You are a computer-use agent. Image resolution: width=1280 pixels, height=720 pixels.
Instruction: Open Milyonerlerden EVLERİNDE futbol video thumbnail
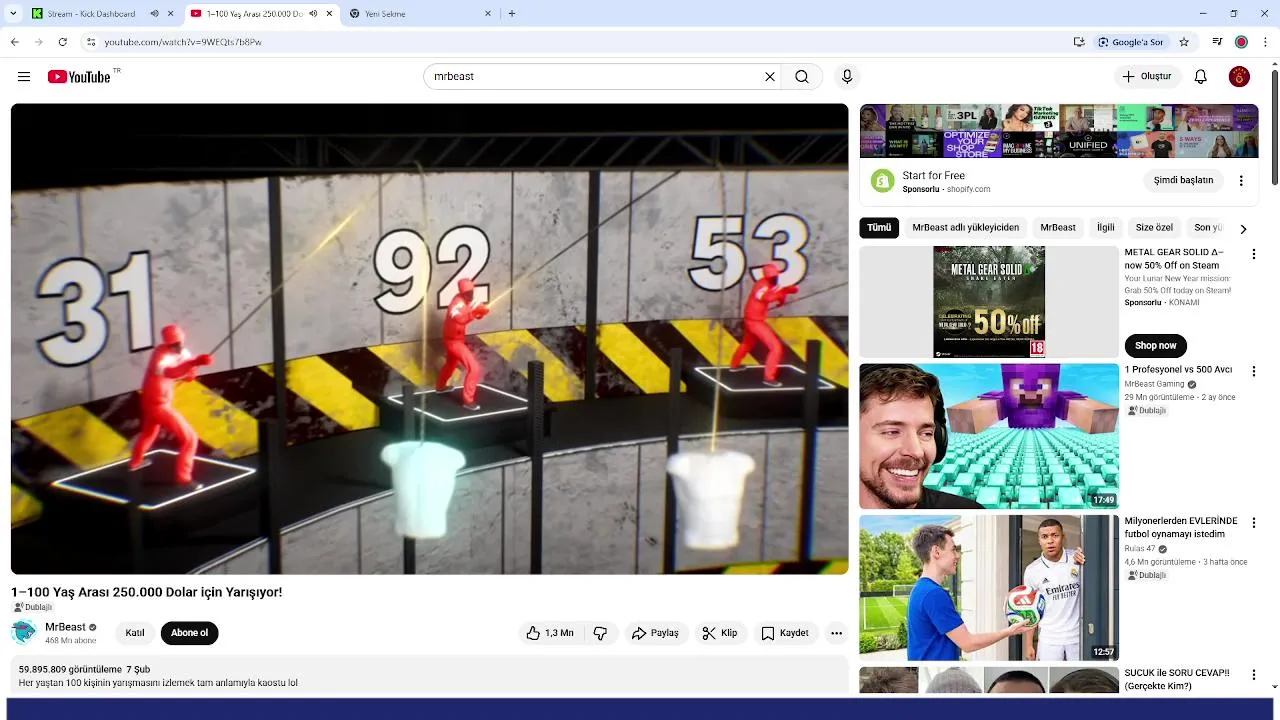pos(989,588)
